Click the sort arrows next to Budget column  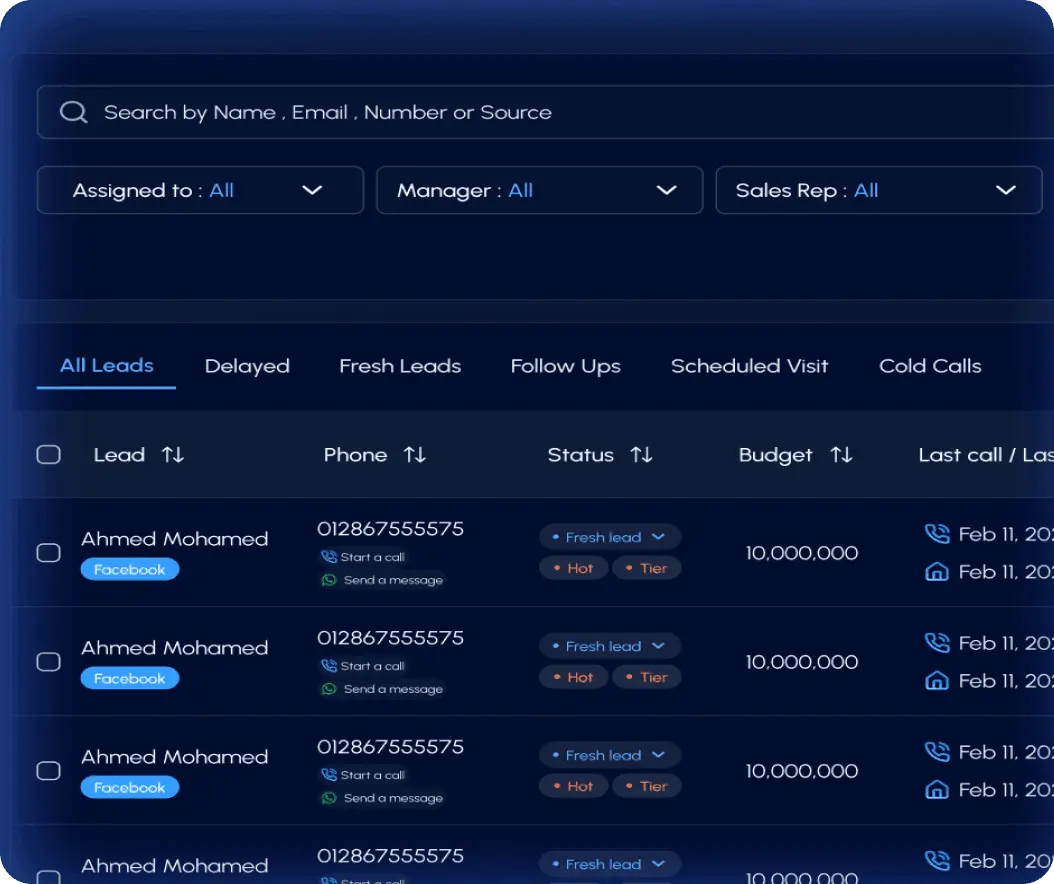coord(840,454)
